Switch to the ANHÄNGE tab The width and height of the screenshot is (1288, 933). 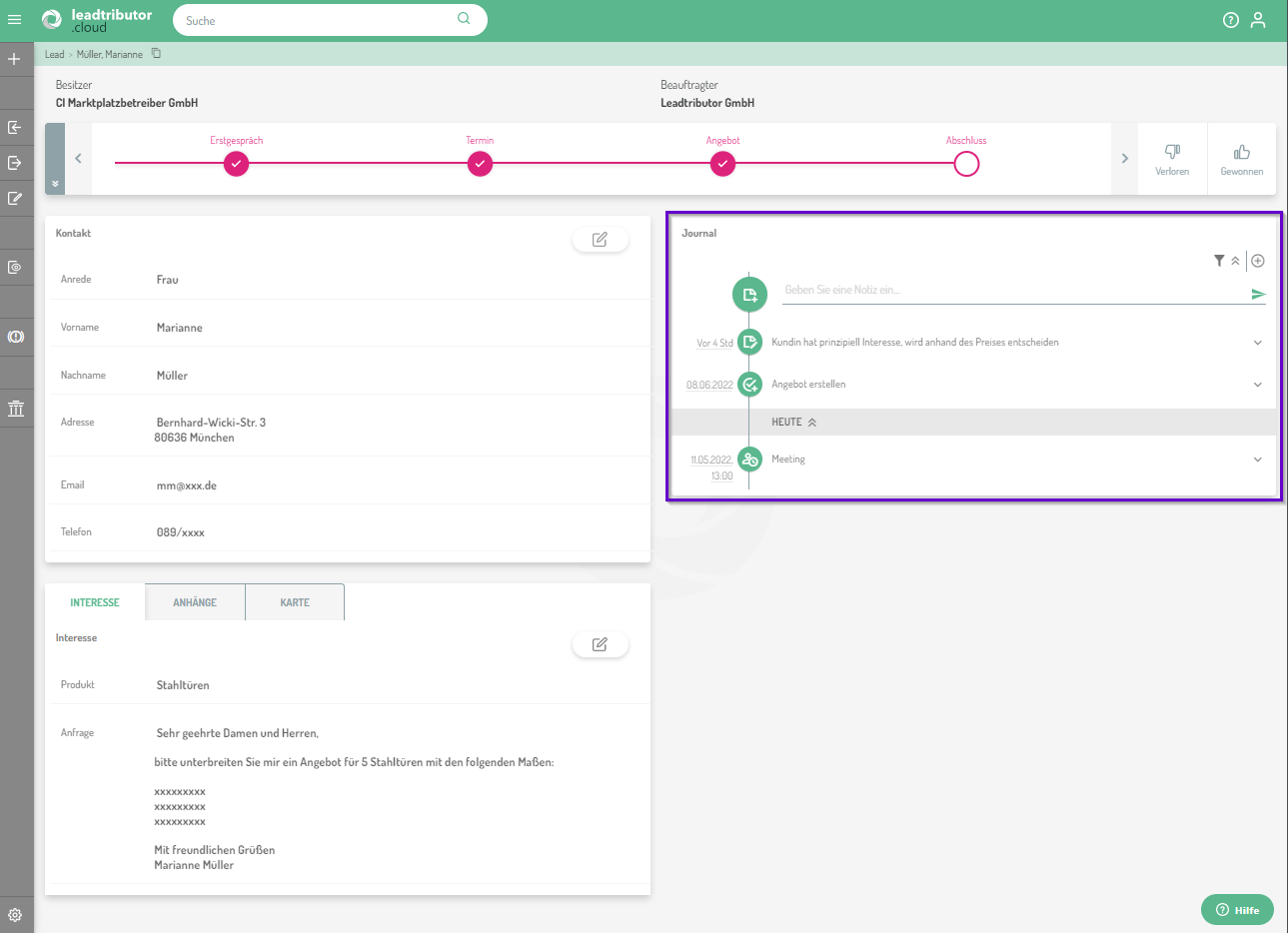tap(195, 602)
